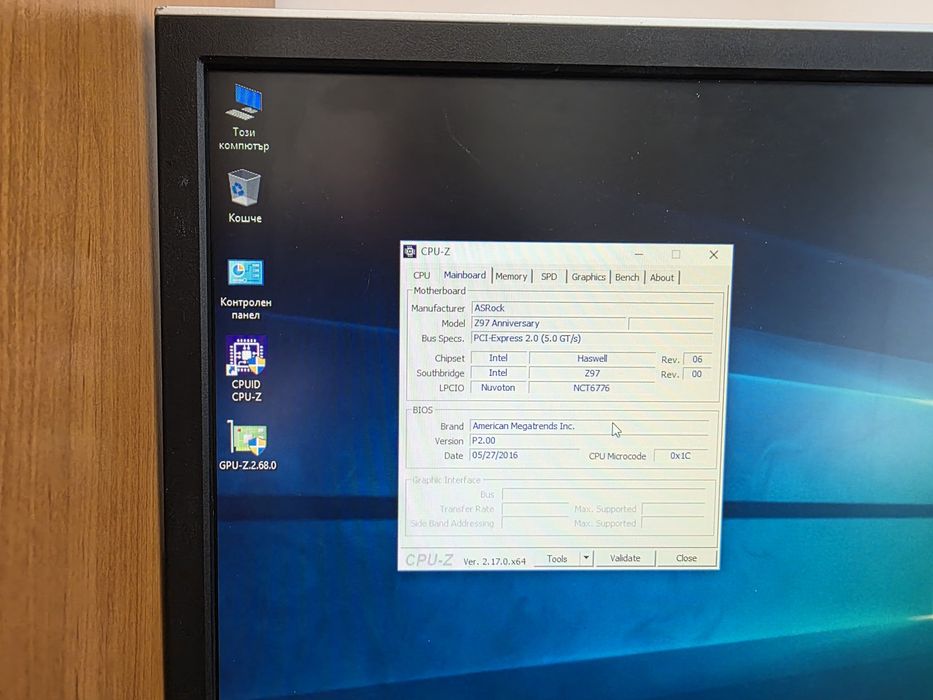This screenshot has width=933, height=700.
Task: Open the About tab
Action: pos(662,277)
